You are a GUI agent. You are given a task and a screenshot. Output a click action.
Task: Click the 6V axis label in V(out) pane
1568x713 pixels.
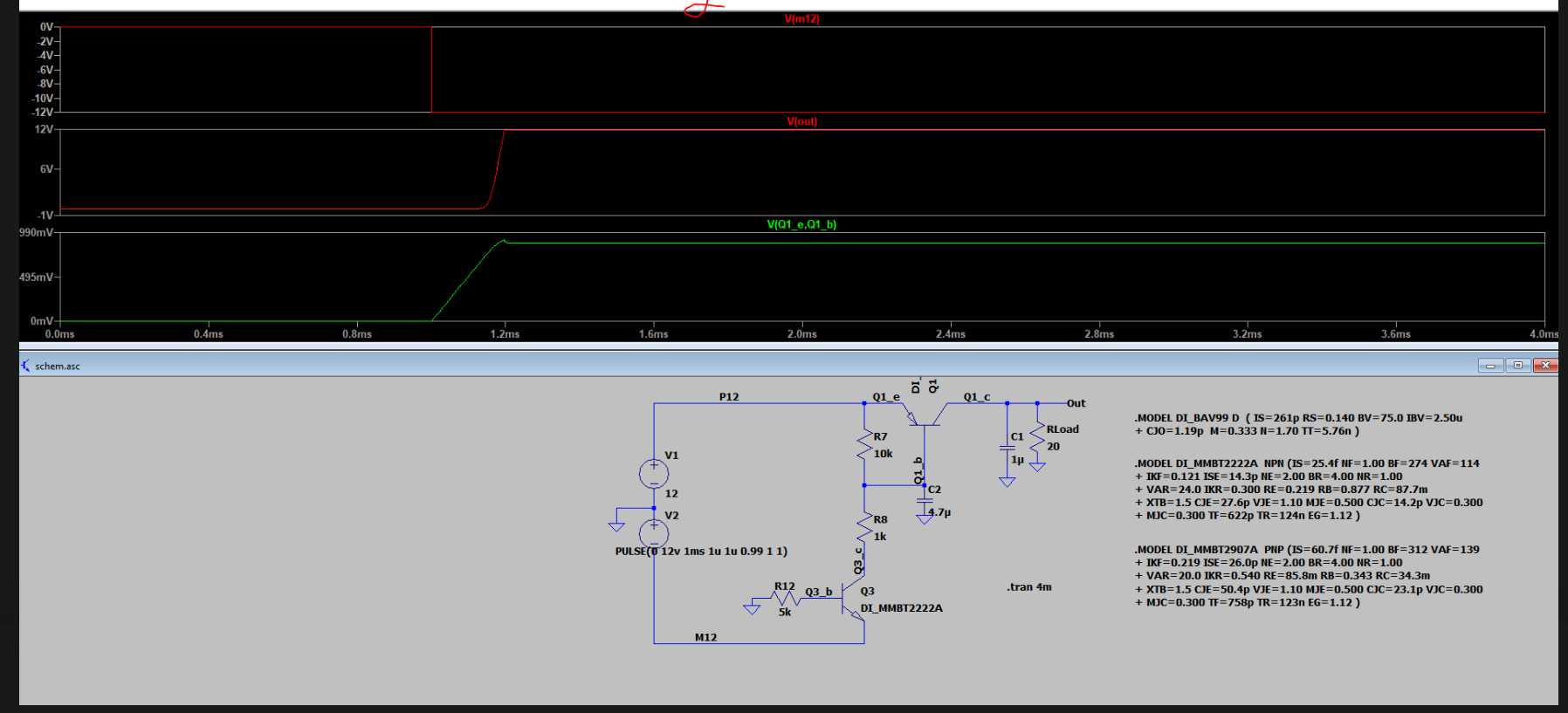click(46, 169)
